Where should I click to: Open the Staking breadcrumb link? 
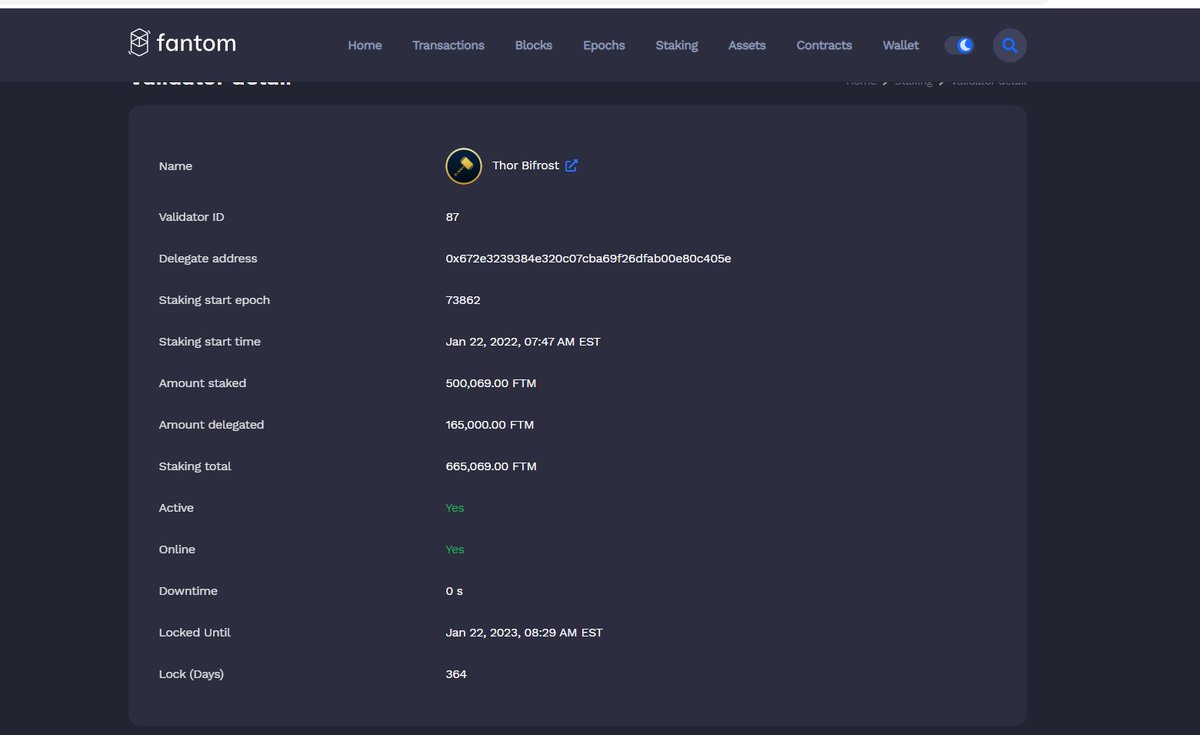913,81
